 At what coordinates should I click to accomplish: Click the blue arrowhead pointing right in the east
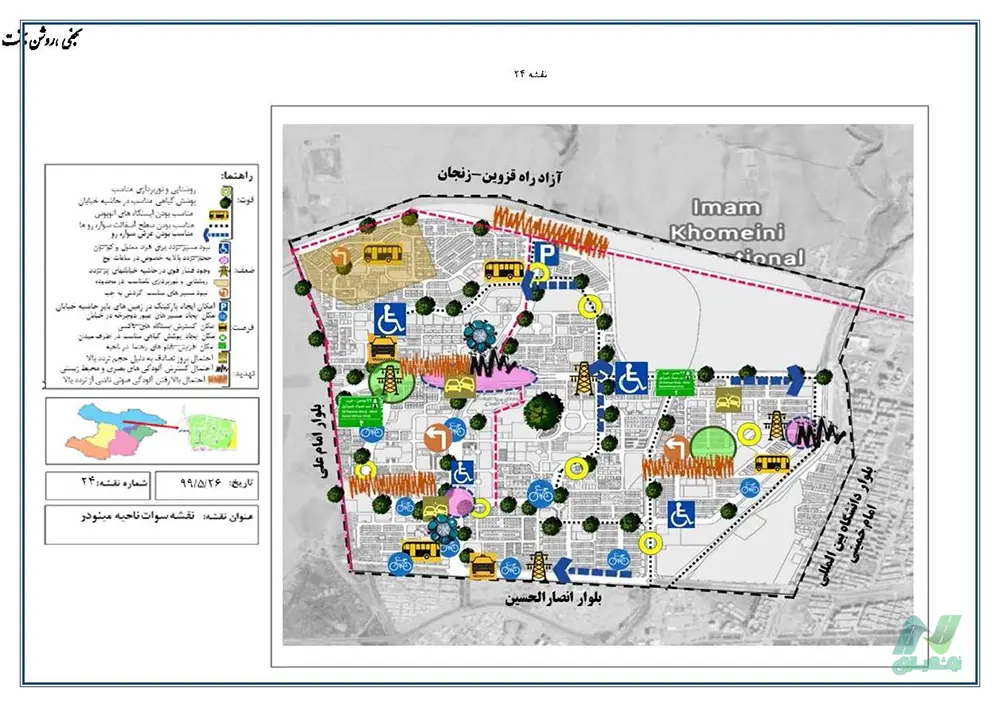pyautogui.click(x=796, y=380)
